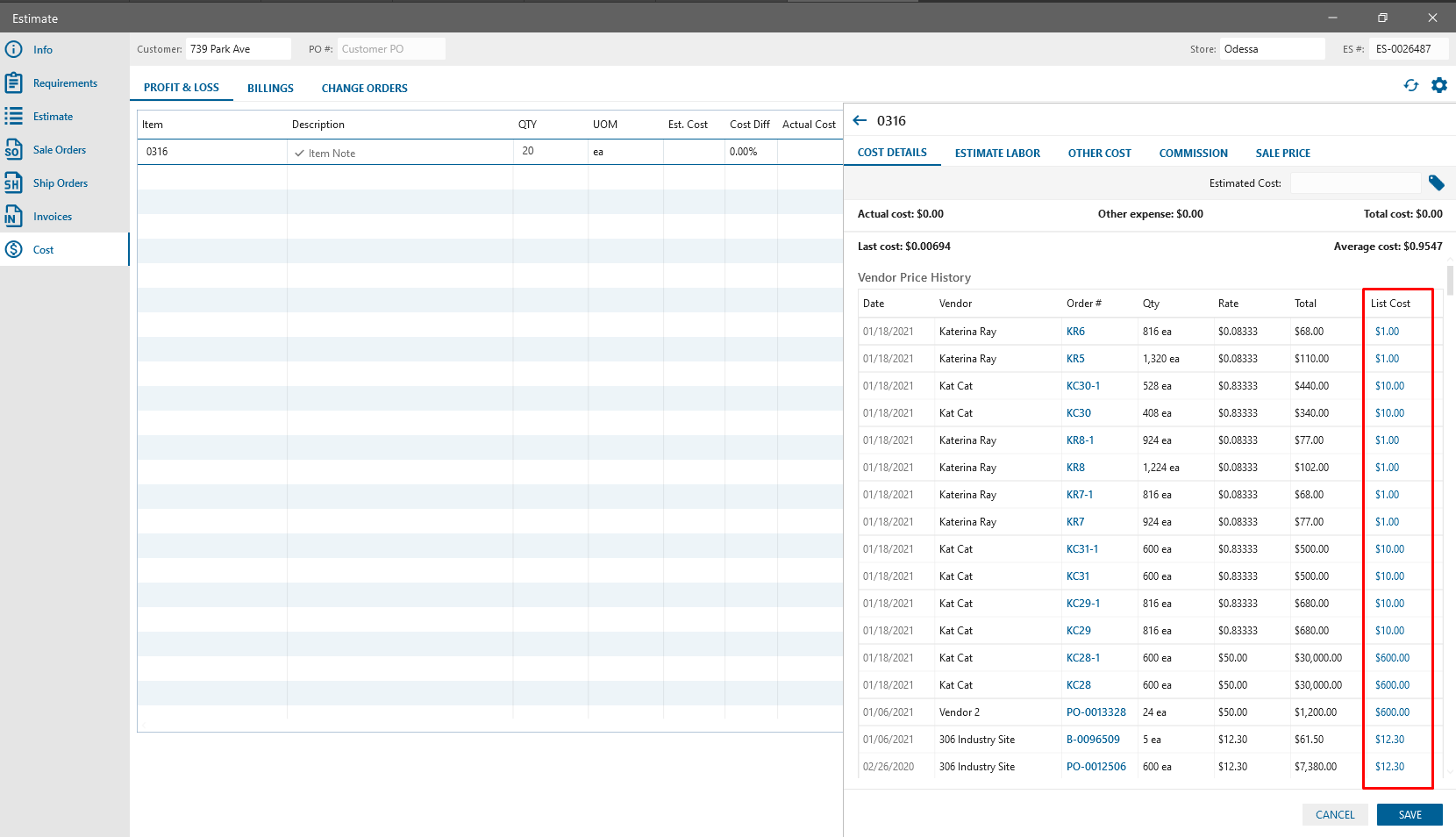
Task: Switch to the Billings tab
Action: [x=270, y=89]
